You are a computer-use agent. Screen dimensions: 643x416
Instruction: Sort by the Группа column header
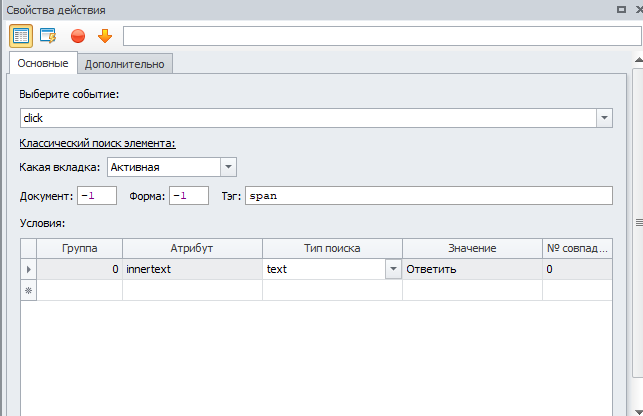point(79,248)
